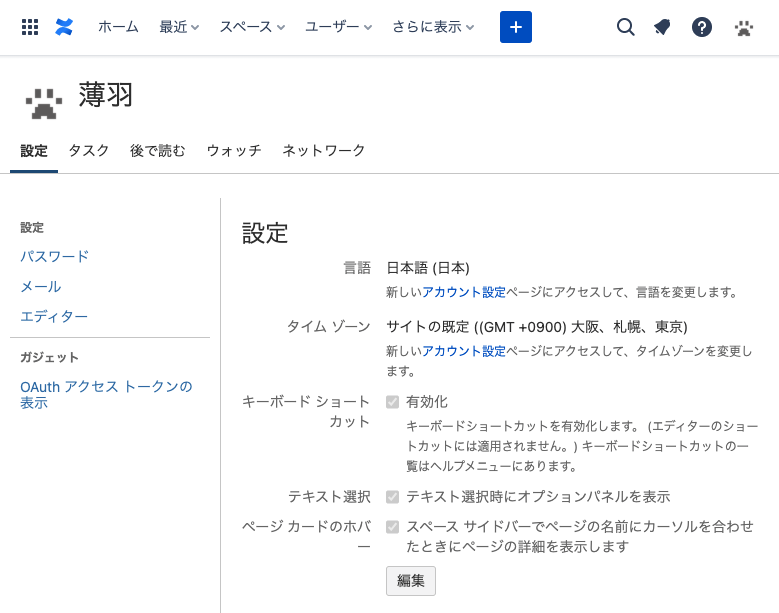Click the 編集 button
The height and width of the screenshot is (613, 779).
pyautogui.click(x=411, y=581)
